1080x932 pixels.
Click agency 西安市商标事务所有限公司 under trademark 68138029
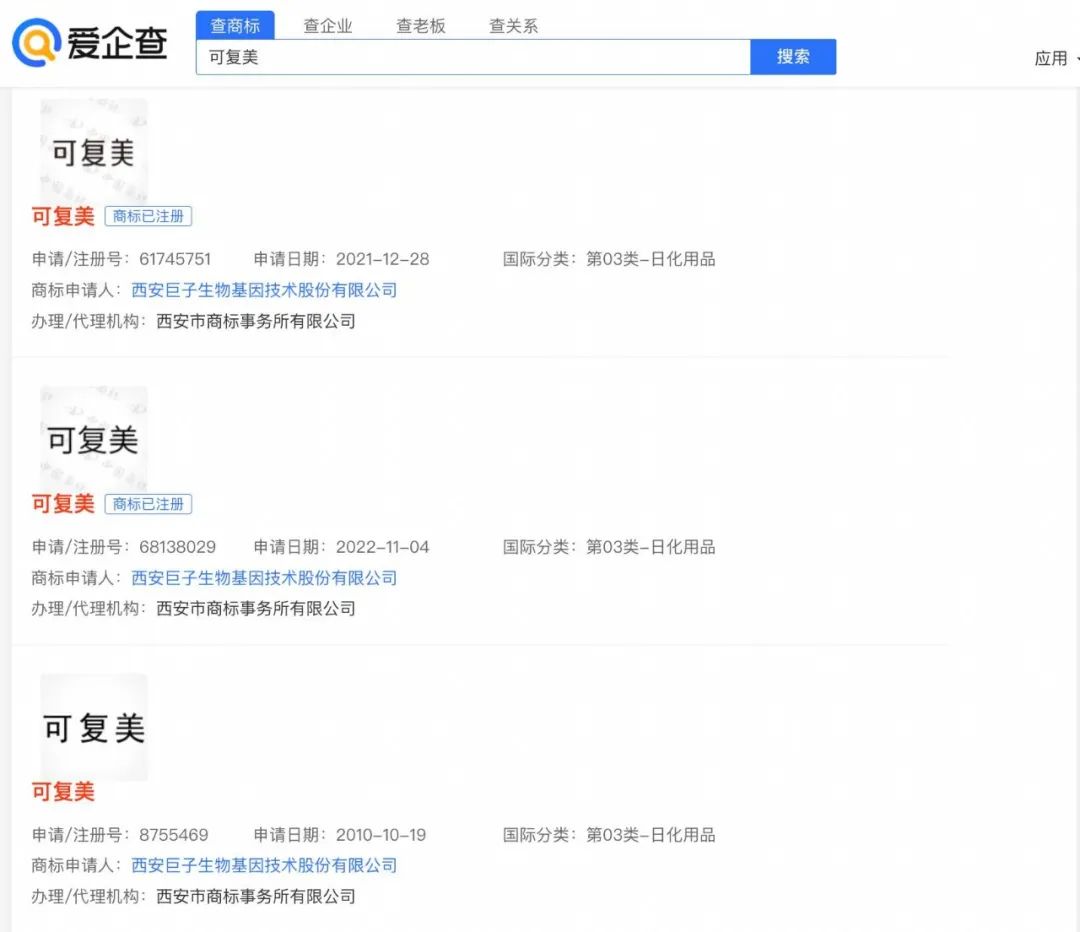click(x=256, y=608)
